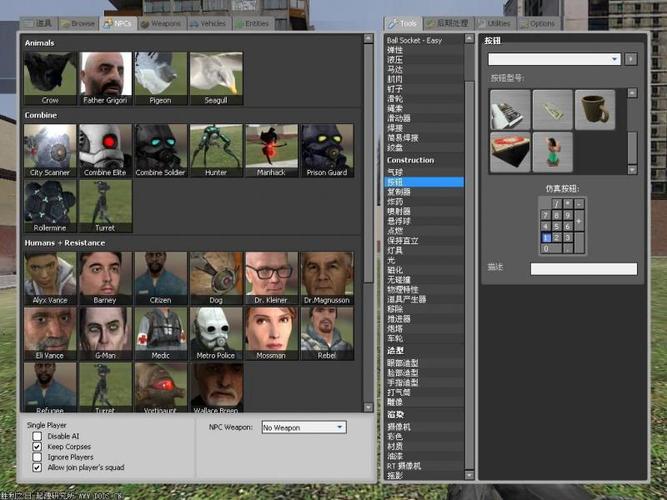Spawn Father Grigori from the Animals section
Viewport: 667px width, 500px height.
pos(105,78)
